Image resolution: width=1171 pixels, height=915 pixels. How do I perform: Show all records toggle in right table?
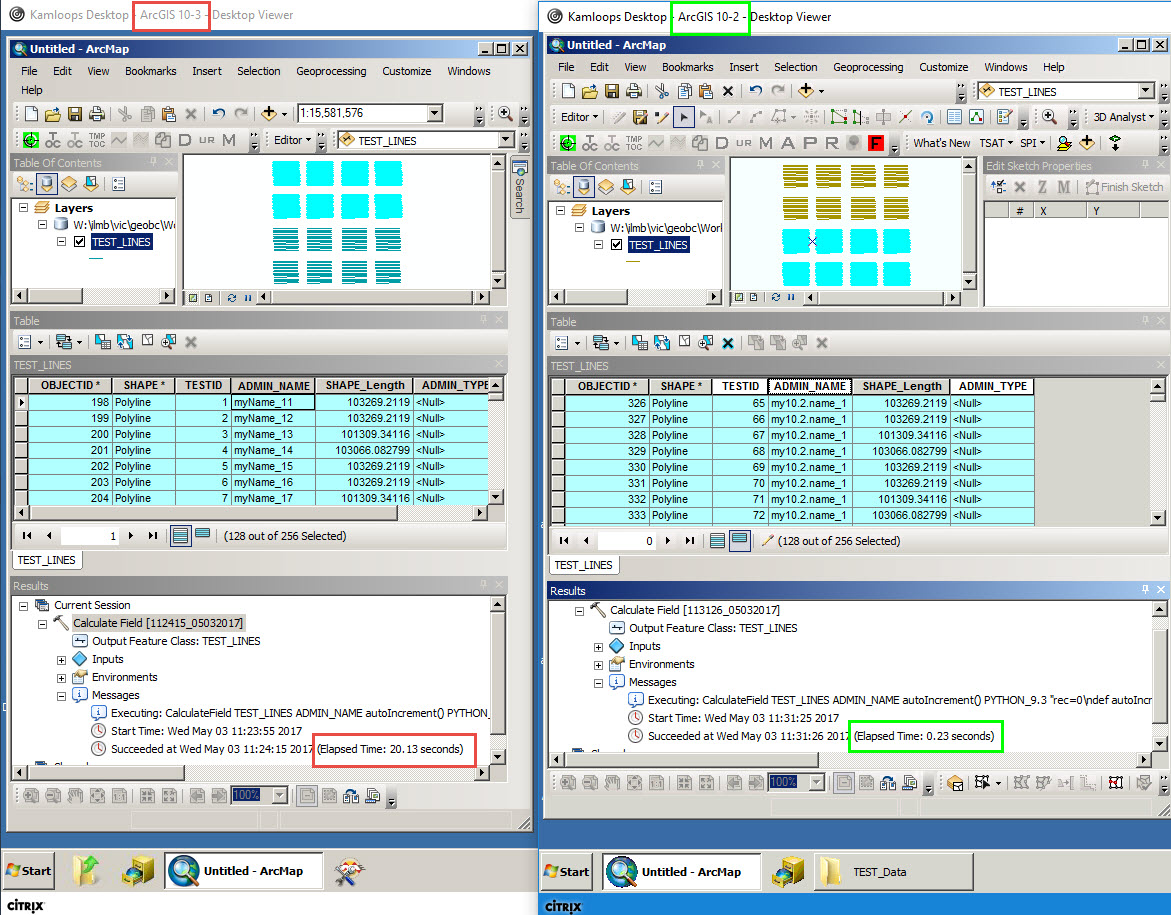(x=717, y=541)
